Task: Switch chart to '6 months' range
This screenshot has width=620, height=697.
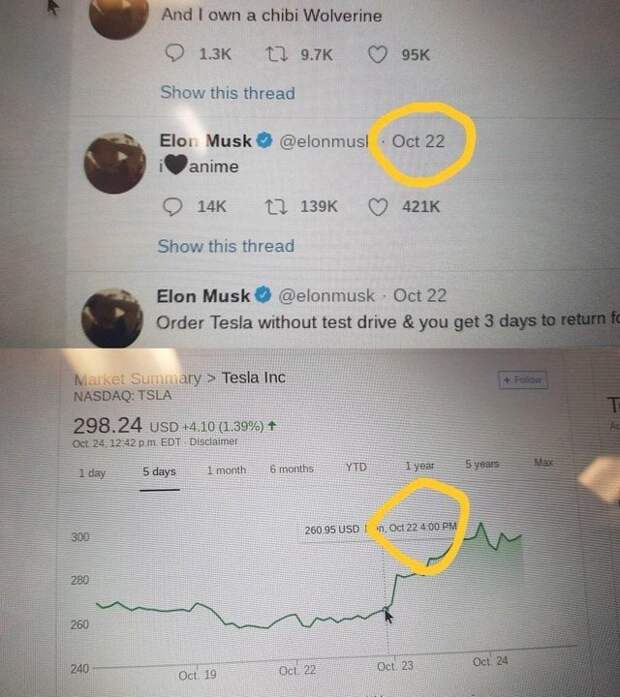Action: [292, 468]
